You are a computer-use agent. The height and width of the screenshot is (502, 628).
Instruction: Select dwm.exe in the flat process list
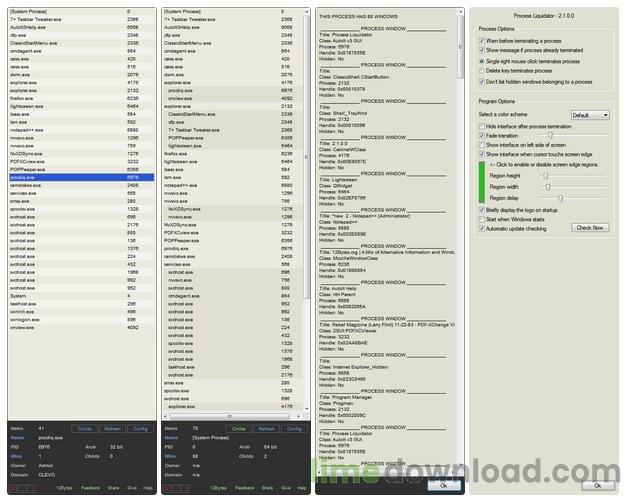point(81,75)
